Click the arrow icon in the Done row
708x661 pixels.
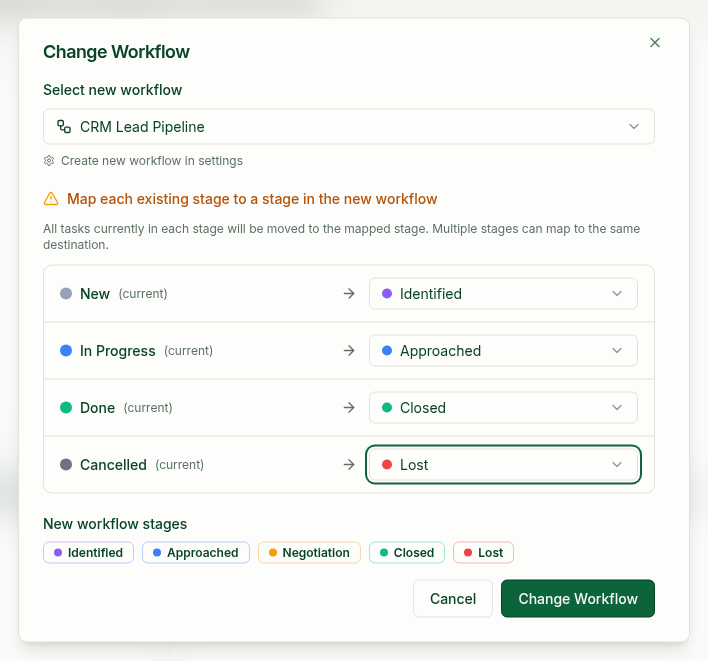click(x=349, y=407)
